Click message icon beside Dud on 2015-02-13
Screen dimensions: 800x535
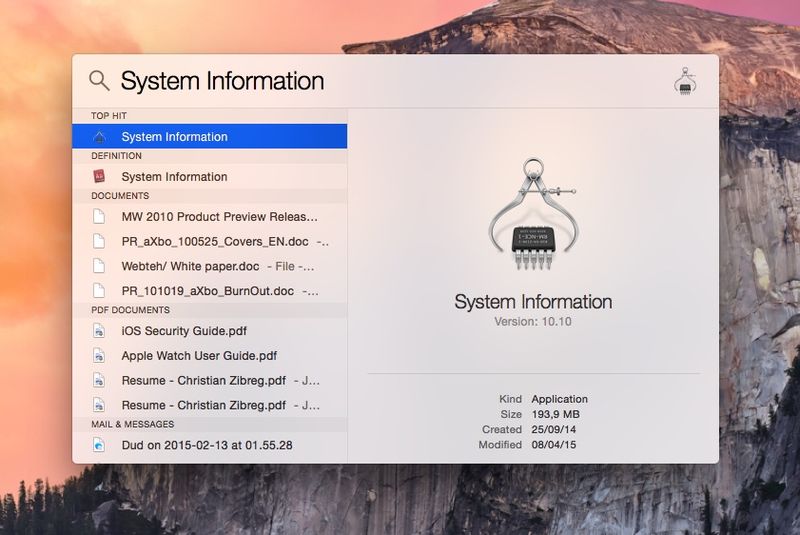click(x=99, y=445)
